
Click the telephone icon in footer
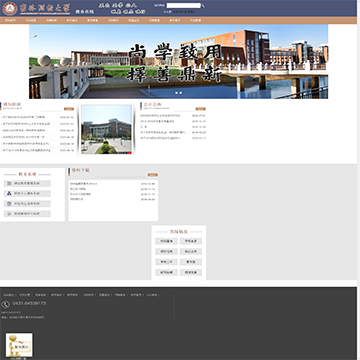pos(5,304)
